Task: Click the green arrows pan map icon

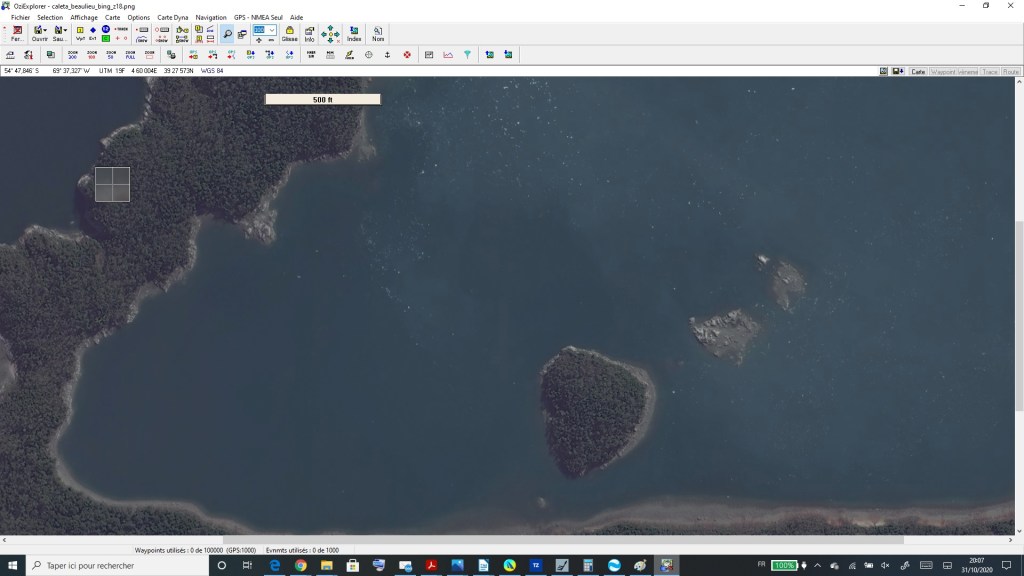Action: pos(330,34)
